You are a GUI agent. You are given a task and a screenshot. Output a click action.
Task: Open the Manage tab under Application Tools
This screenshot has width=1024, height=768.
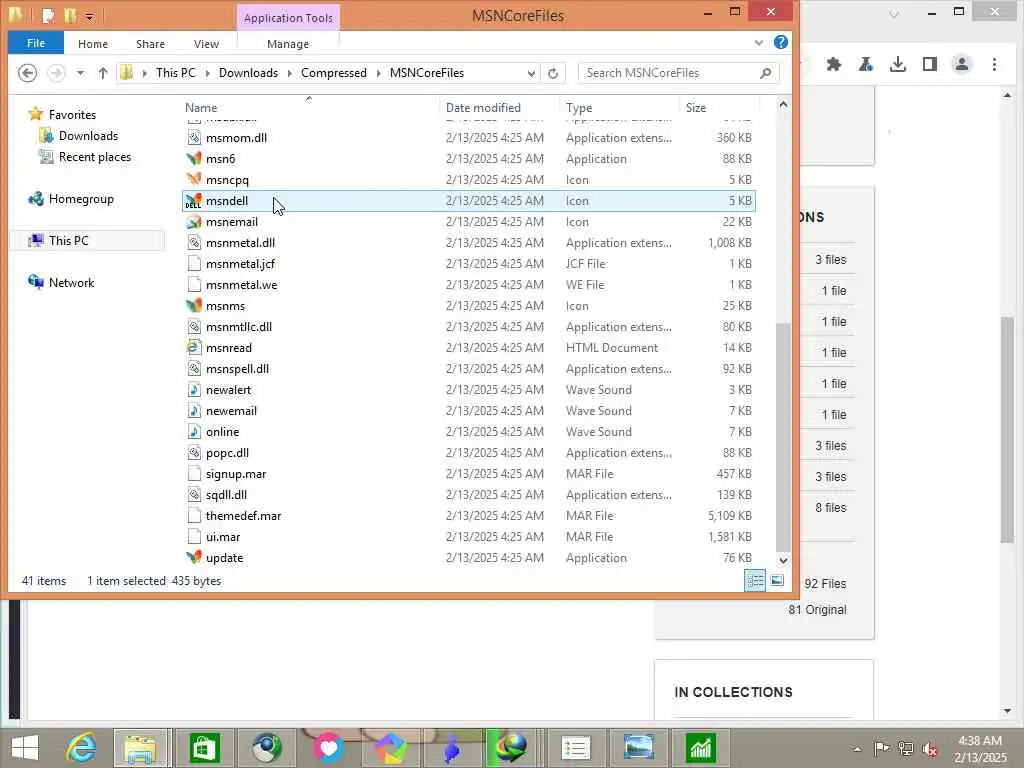tap(288, 44)
